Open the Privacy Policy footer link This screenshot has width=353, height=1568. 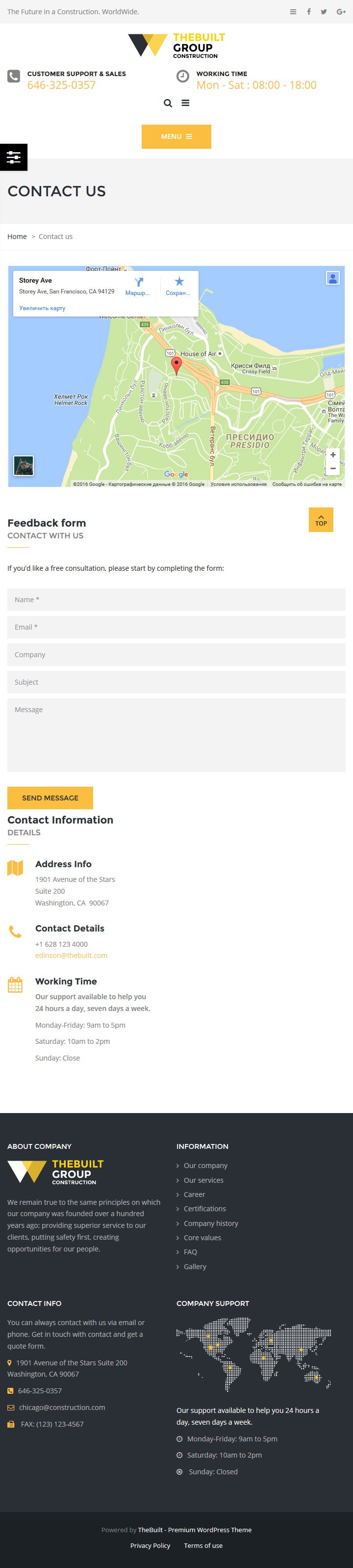(x=150, y=1545)
